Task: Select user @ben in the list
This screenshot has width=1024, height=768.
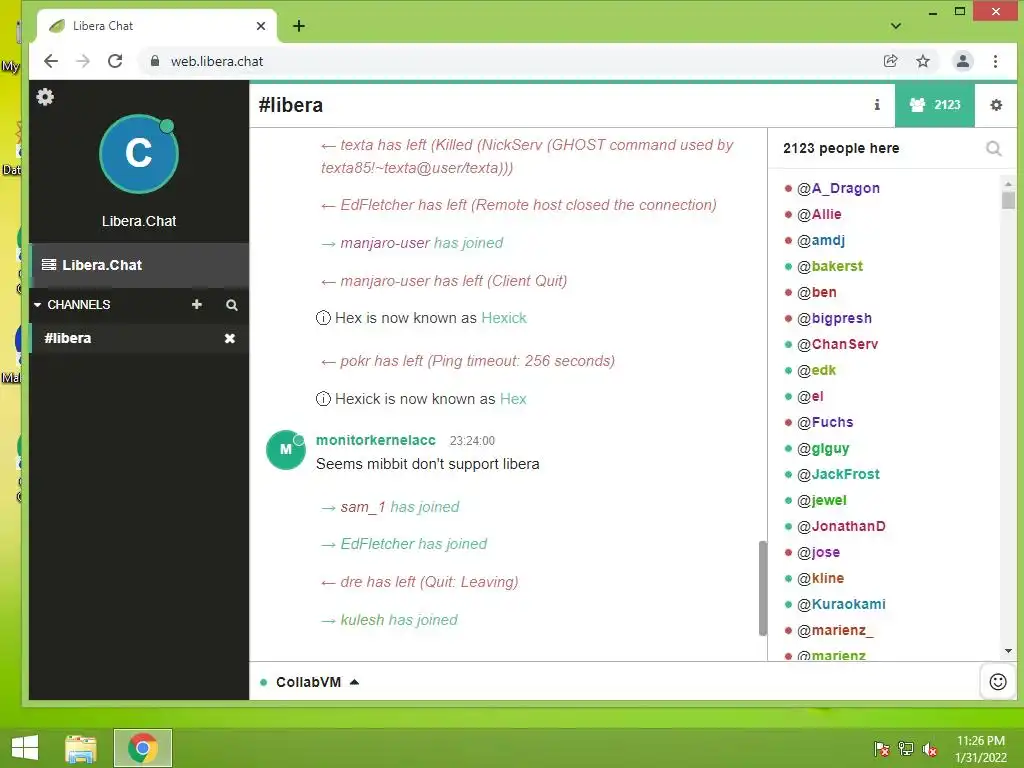Action: [x=816, y=292]
